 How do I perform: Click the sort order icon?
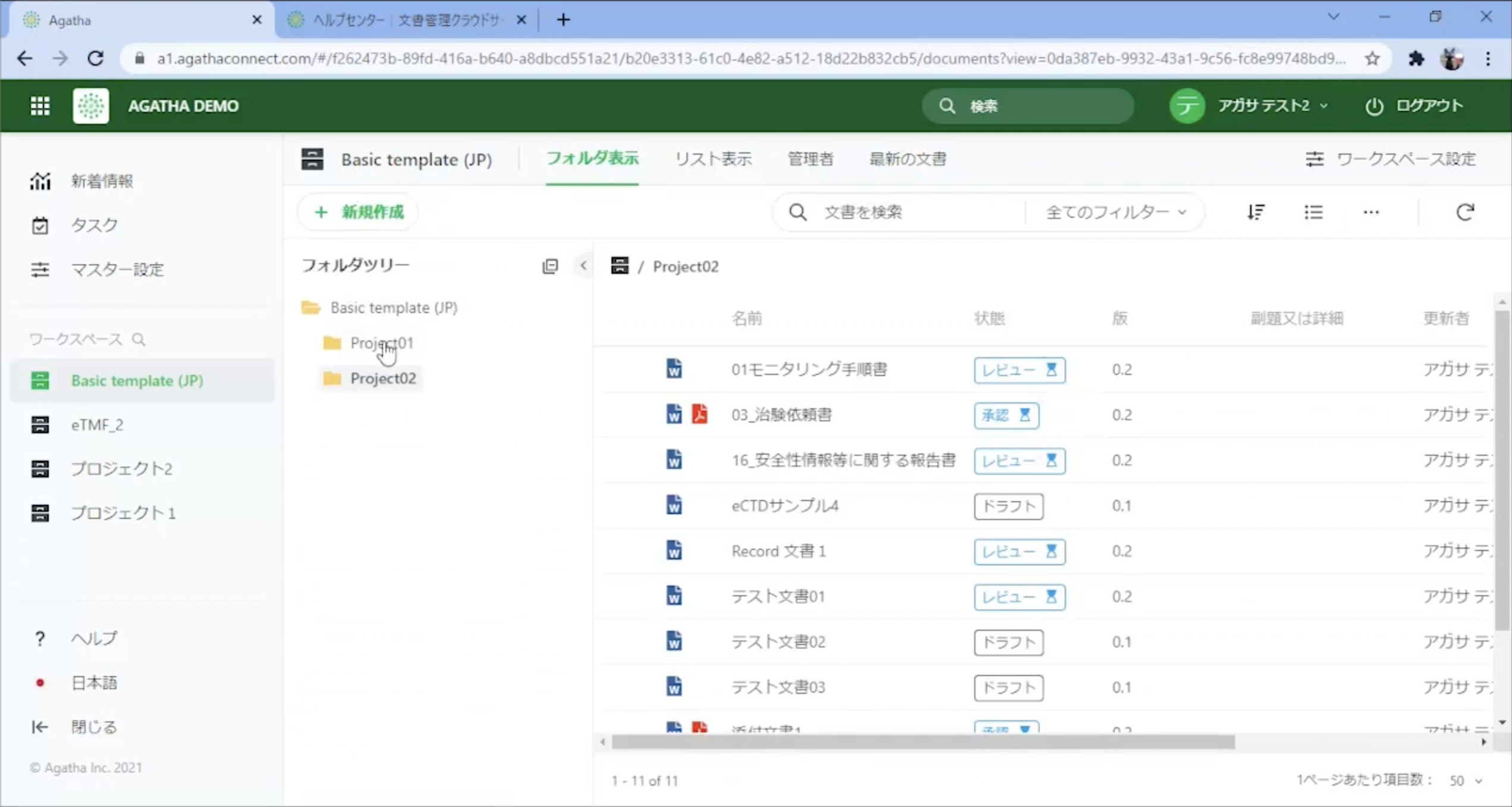1256,212
